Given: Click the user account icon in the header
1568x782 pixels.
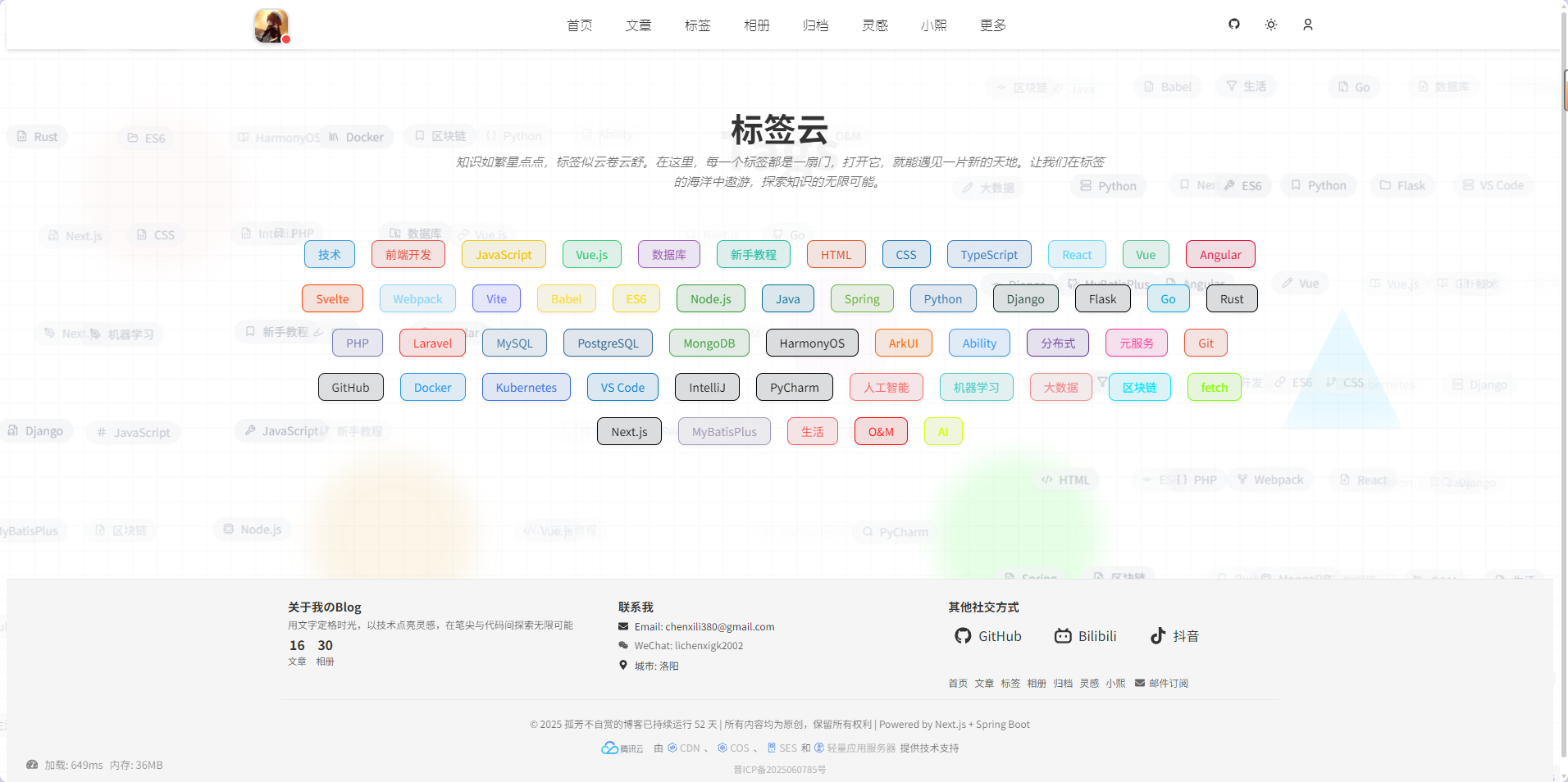Looking at the screenshot, I should (x=1308, y=25).
